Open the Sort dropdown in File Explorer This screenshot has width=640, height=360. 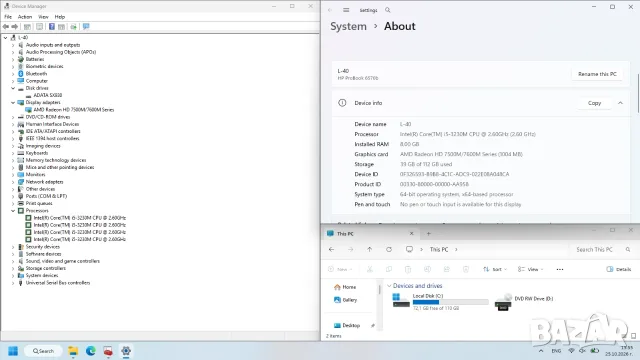tap(495, 269)
